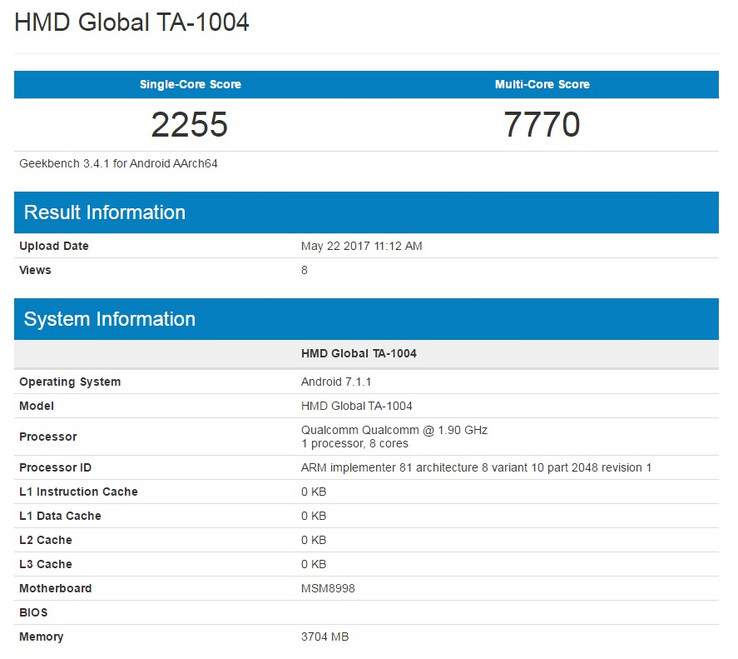This screenshot has width=738, height=659.
Task: Select the Motherboard label
Action: click(x=55, y=588)
